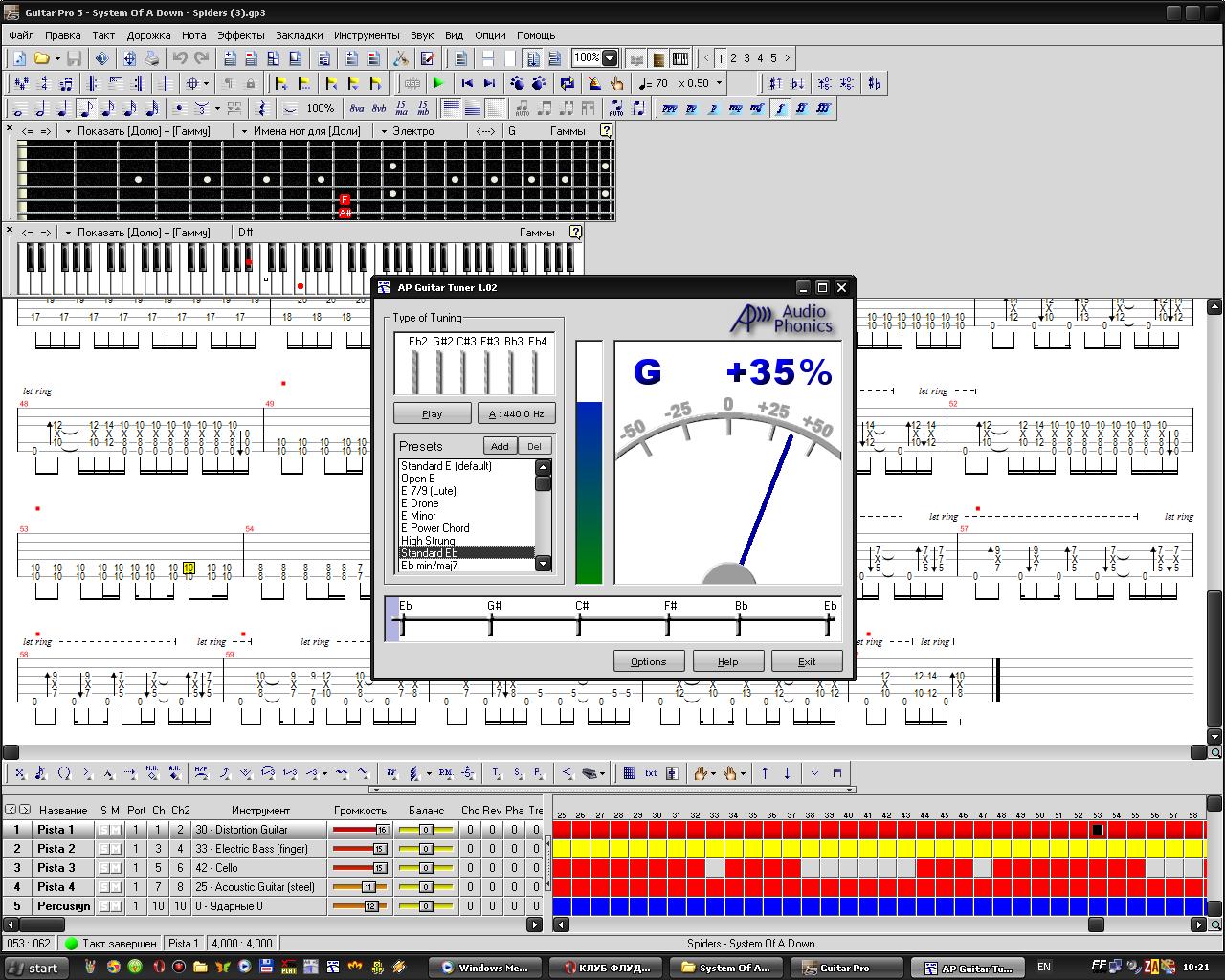Click the Options button in tuner
This screenshot has width=1225, height=980.
click(648, 661)
